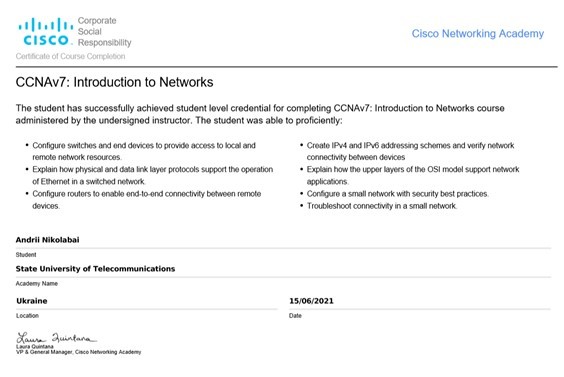Click the Cisco logo icon

(x=46, y=32)
